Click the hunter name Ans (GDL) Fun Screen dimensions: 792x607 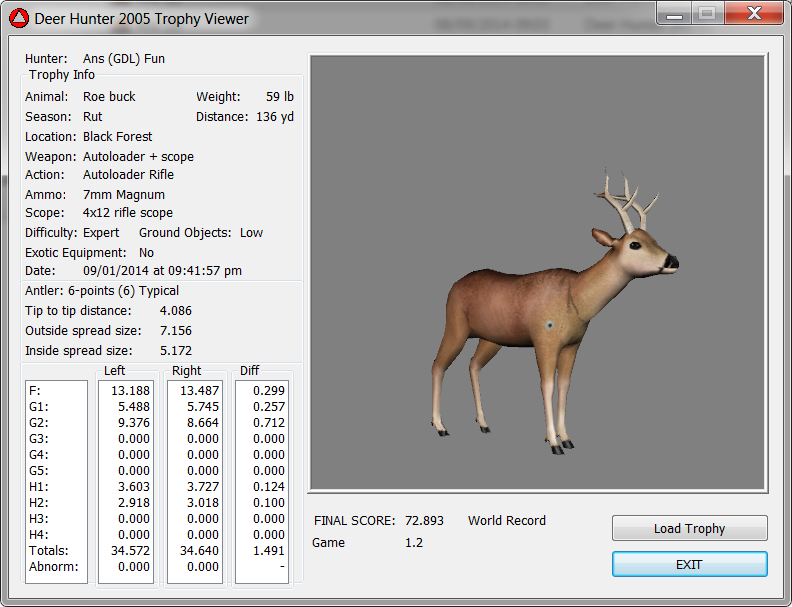124,59
